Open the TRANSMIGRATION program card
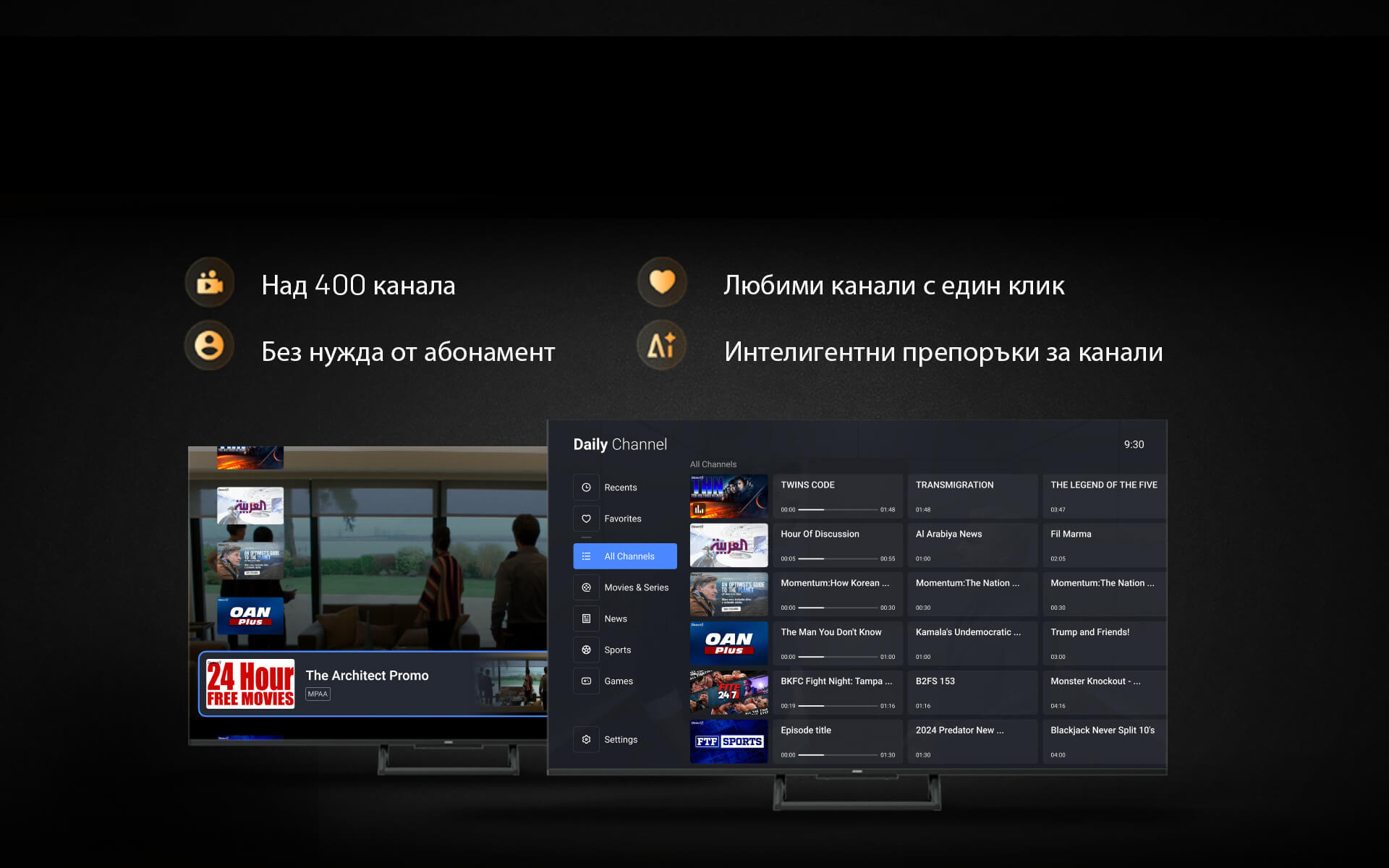 pos(972,496)
